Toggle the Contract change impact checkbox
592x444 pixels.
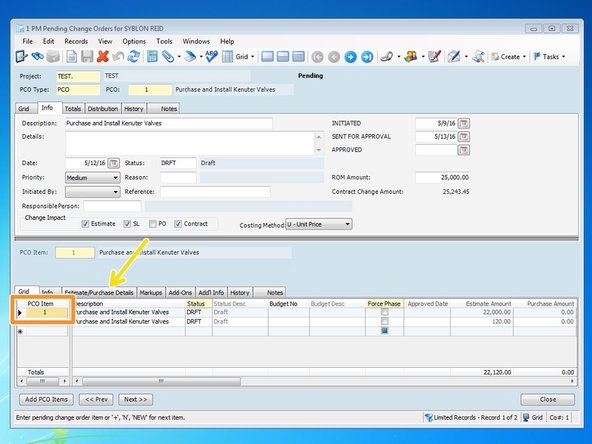[178, 224]
